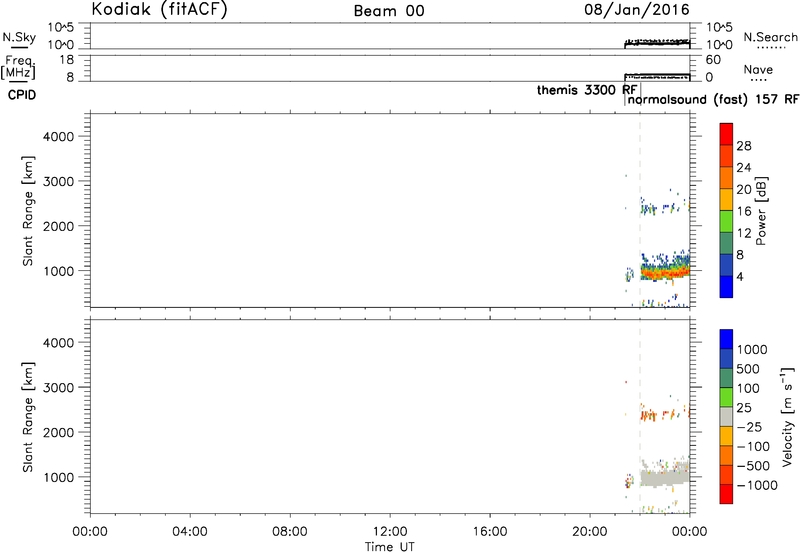The image size is (800, 553).
Task: Click the '-25' label on Velocity color bar
Action: (750, 427)
